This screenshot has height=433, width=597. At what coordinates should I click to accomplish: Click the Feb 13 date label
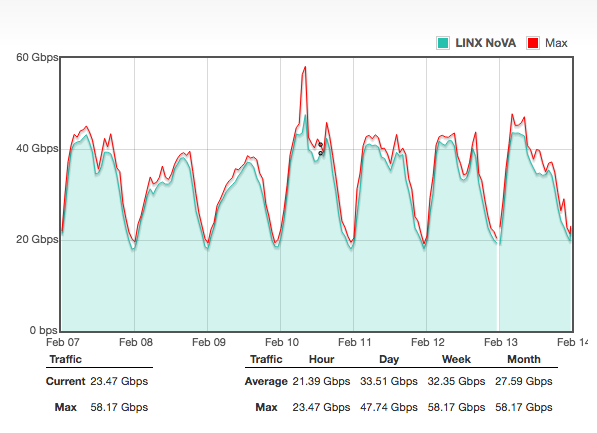click(501, 342)
